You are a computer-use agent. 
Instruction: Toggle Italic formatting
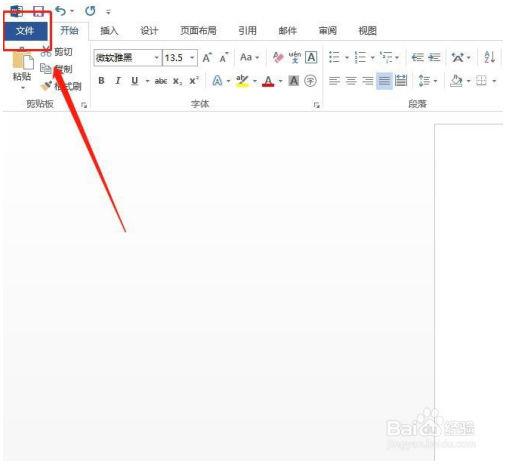tap(118, 81)
